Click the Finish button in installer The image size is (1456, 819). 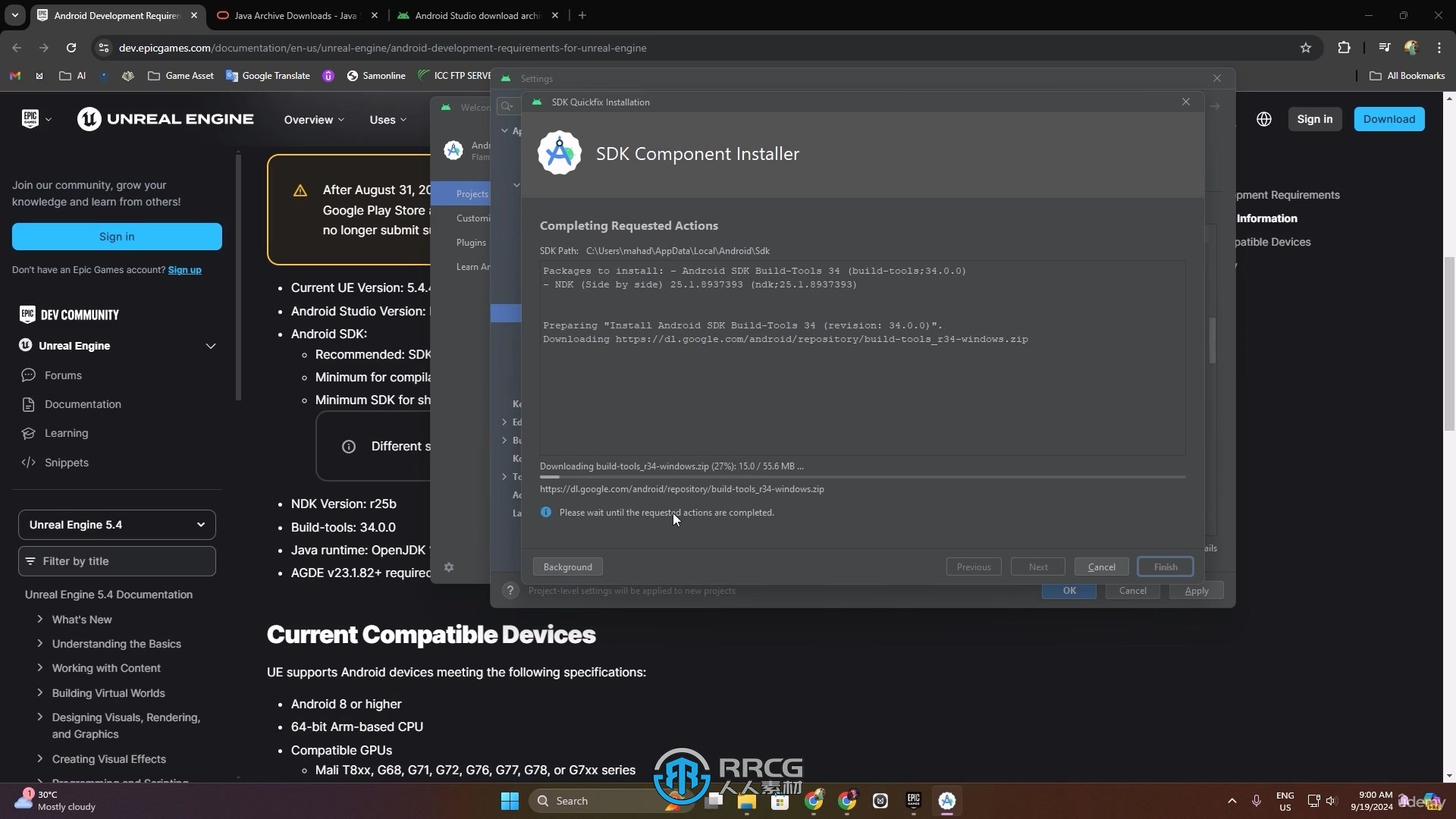coord(1166,567)
